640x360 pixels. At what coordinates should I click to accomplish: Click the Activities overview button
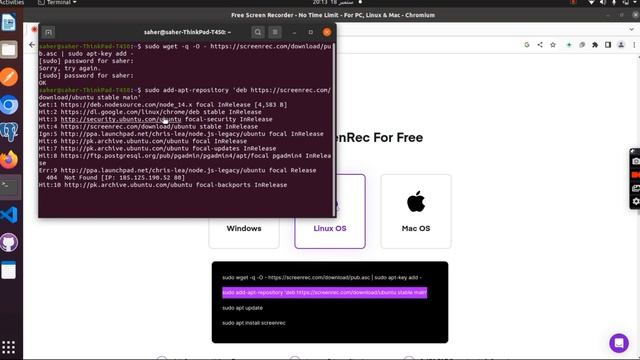12,2
